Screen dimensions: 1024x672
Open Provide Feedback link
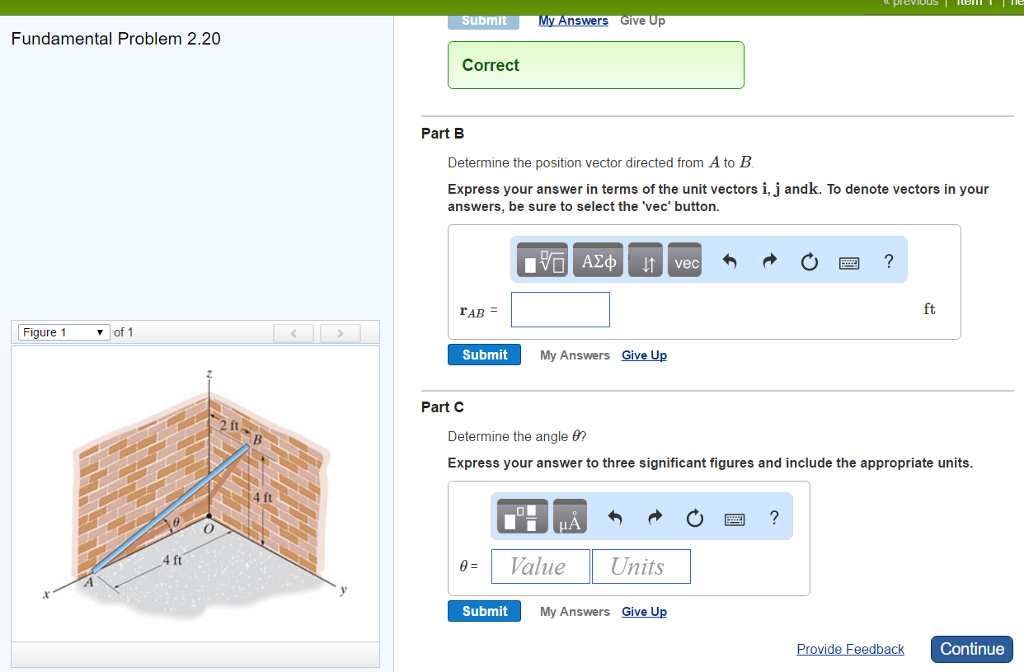[x=850, y=649]
